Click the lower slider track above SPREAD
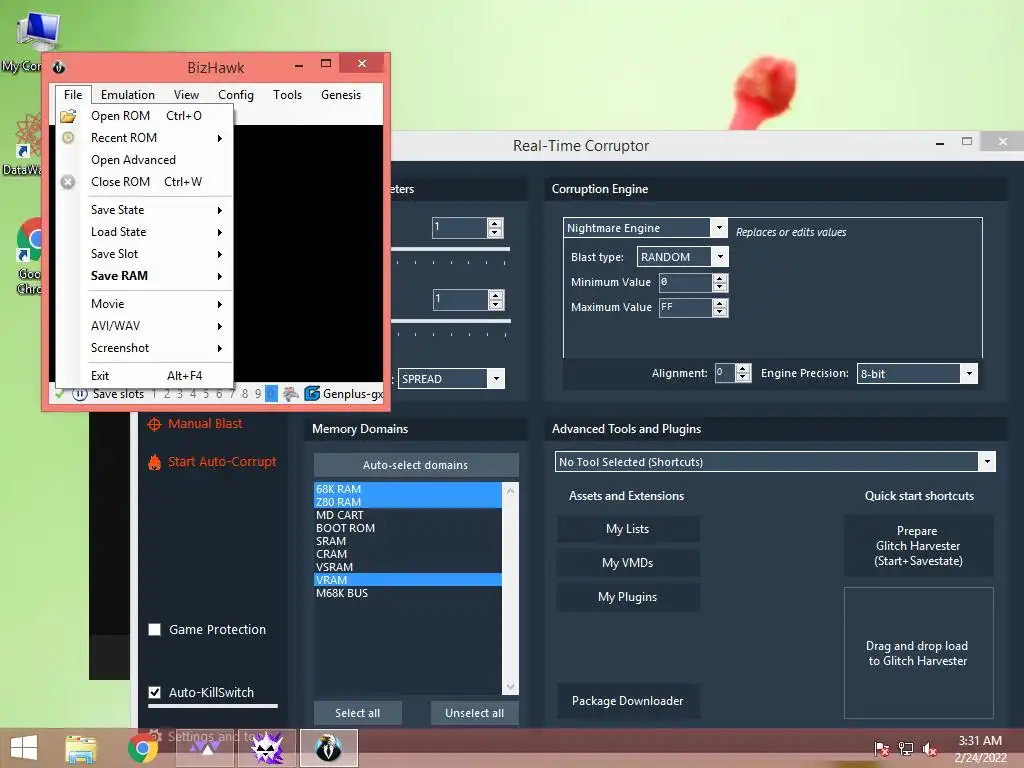The height and width of the screenshot is (768, 1024). tap(451, 321)
